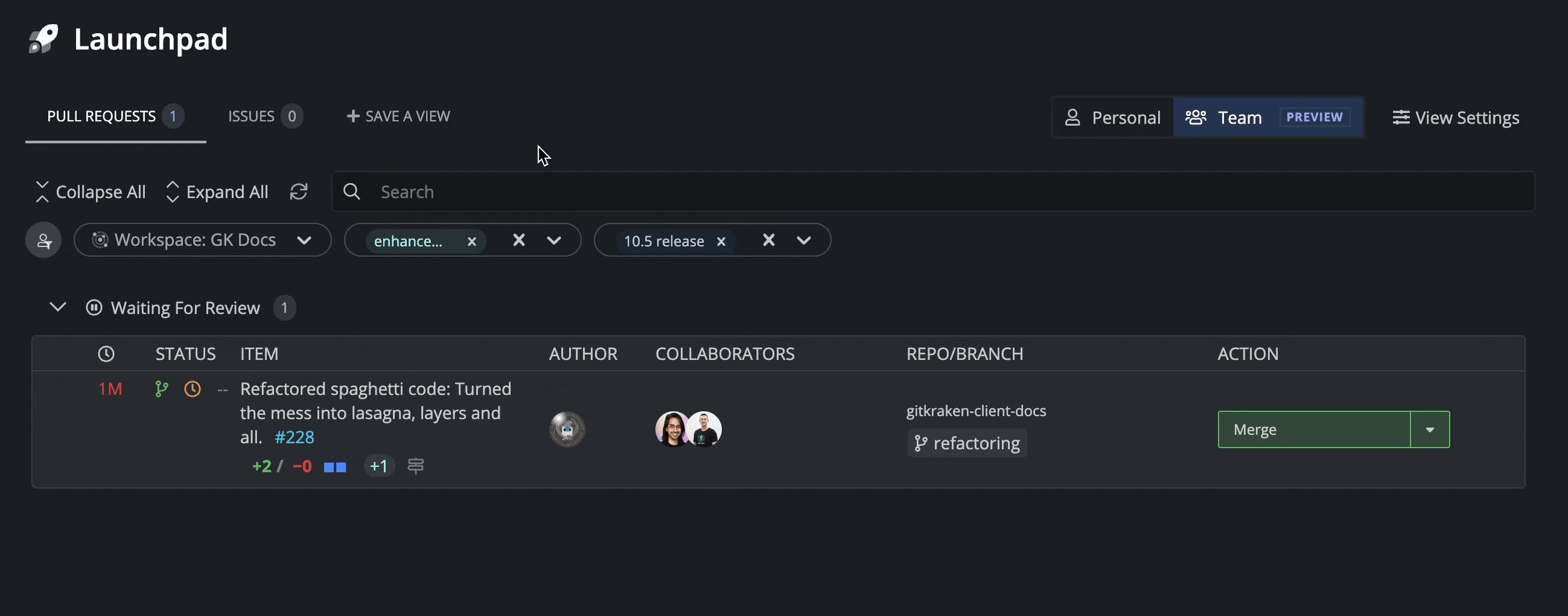Click Expand All
Image resolution: width=1568 pixels, height=616 pixels.
(217, 192)
